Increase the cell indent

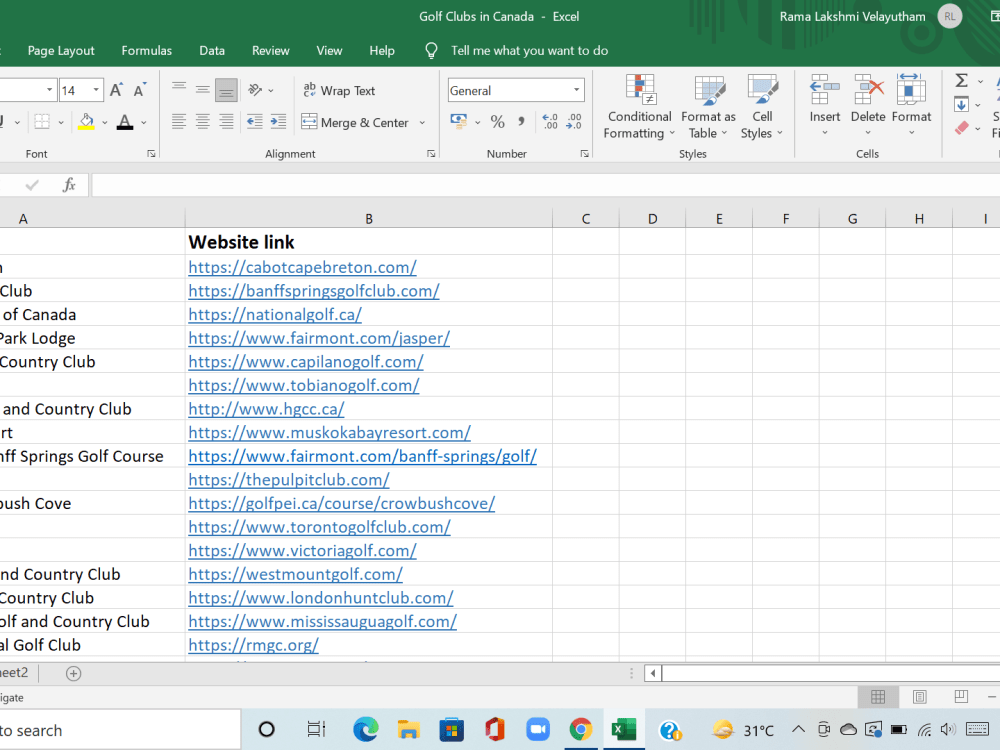click(x=279, y=121)
